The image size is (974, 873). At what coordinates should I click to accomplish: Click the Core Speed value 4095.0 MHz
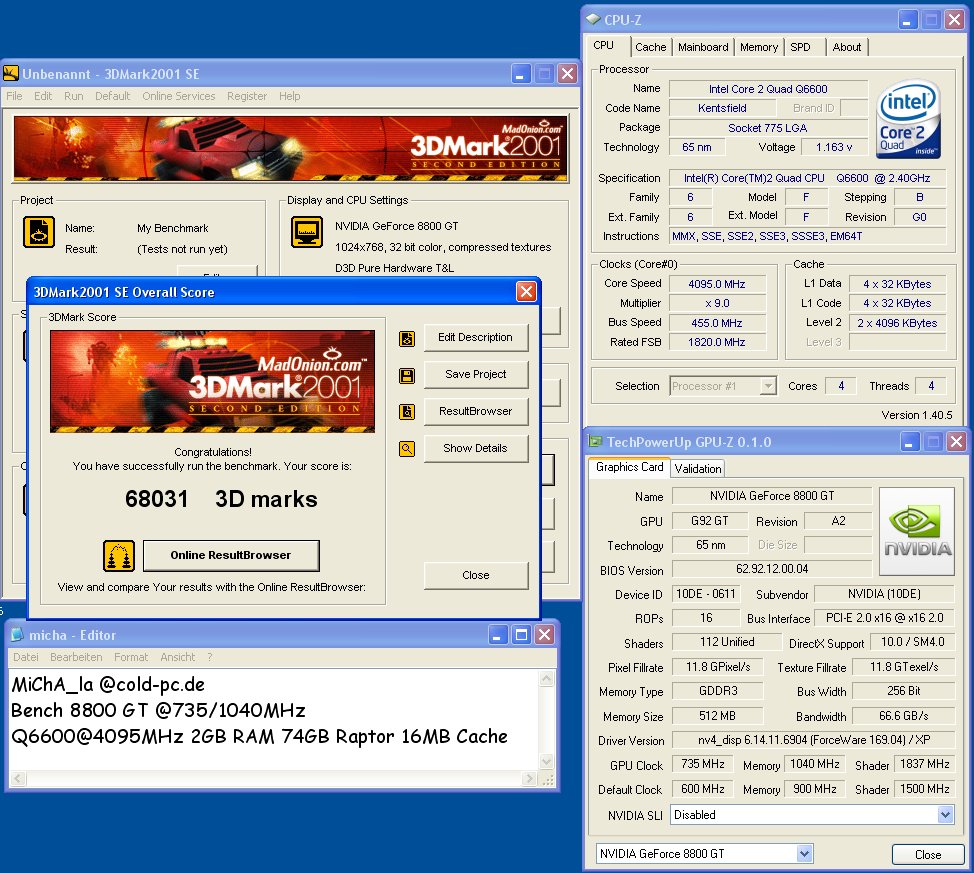pos(717,284)
